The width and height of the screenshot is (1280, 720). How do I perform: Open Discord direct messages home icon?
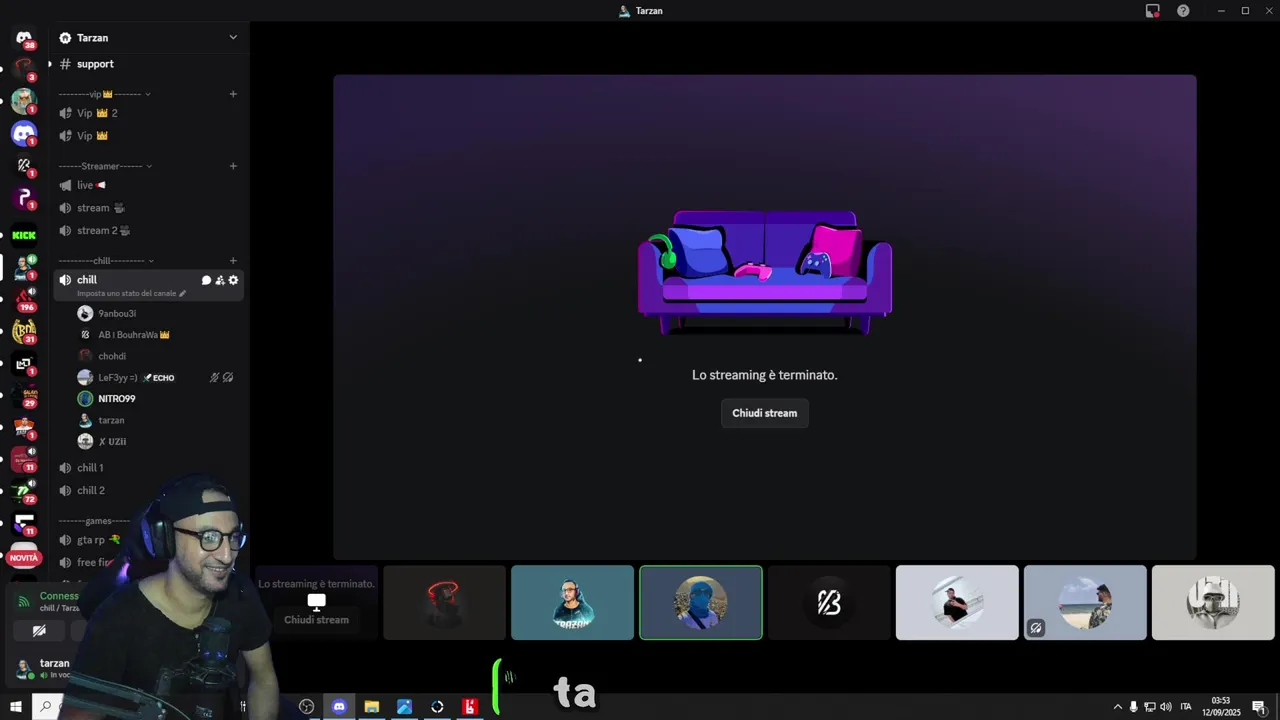tap(24, 38)
